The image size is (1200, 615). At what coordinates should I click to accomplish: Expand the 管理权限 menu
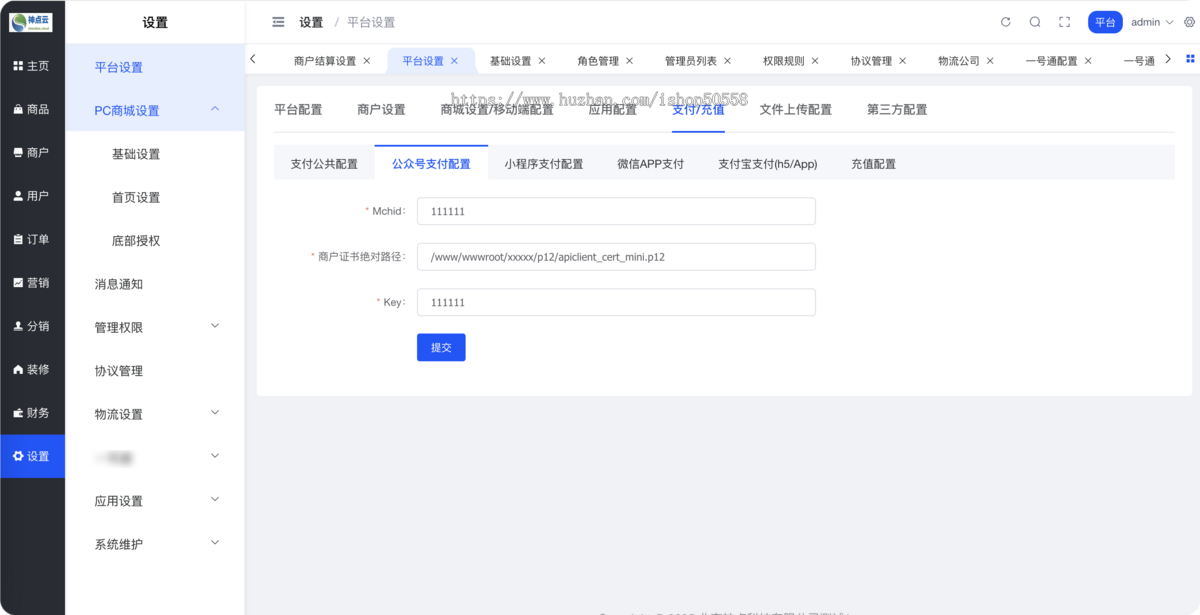(215, 326)
